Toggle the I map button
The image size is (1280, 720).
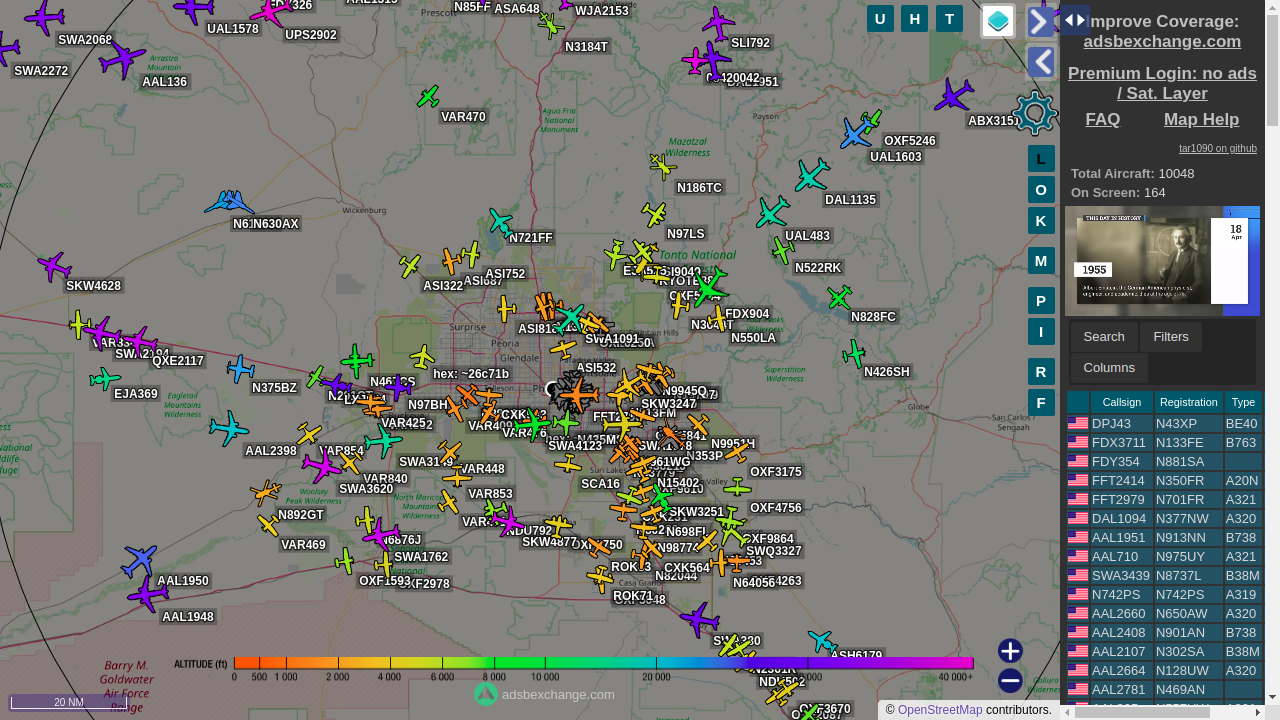[1041, 332]
